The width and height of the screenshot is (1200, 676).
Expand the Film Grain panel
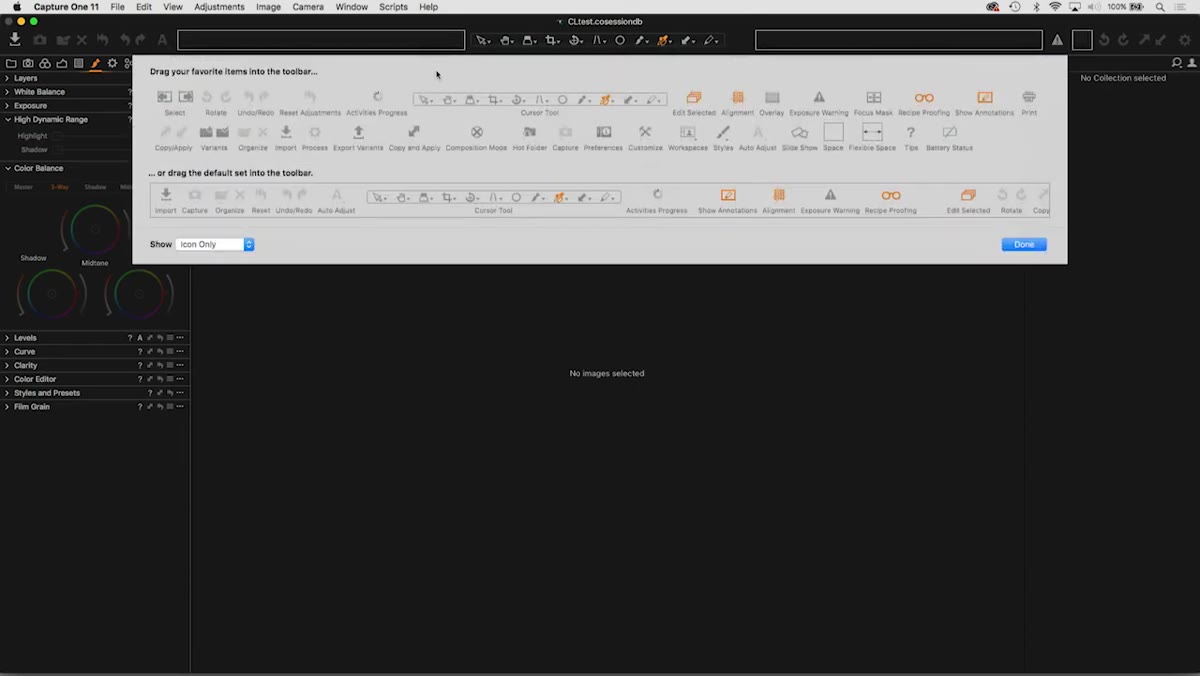[7, 407]
